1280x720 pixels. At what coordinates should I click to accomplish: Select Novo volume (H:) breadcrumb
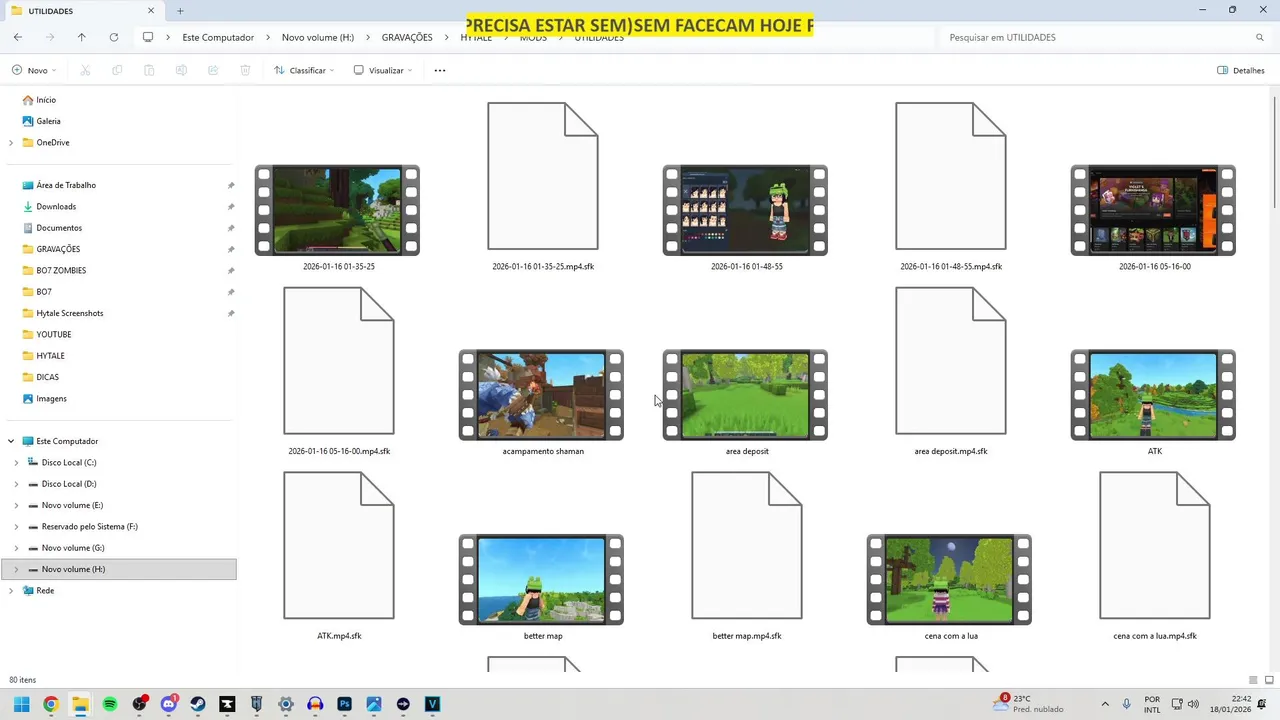pos(318,37)
